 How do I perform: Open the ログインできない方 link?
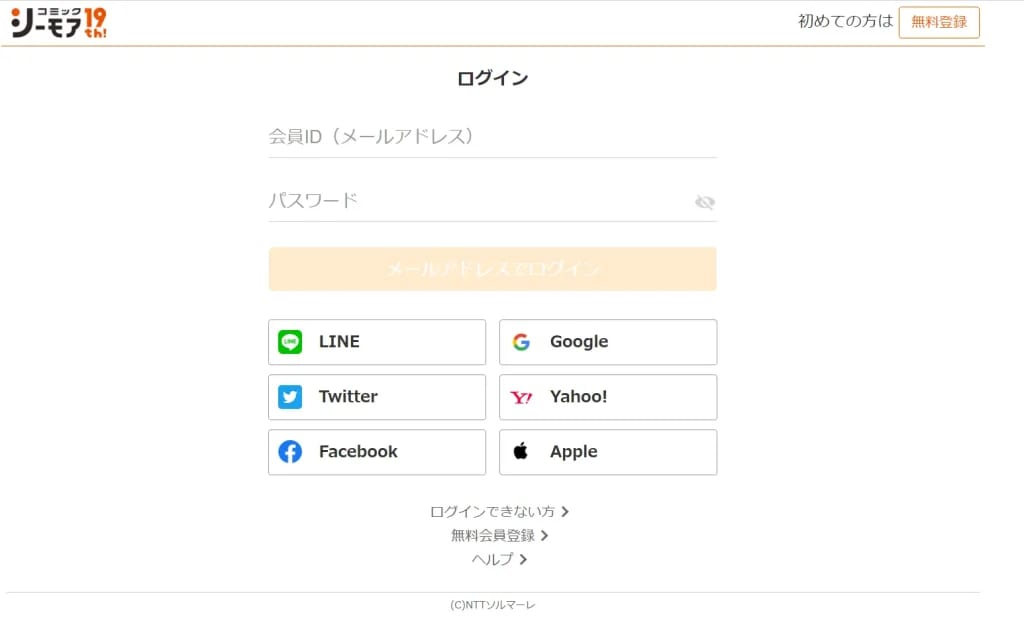tap(492, 512)
